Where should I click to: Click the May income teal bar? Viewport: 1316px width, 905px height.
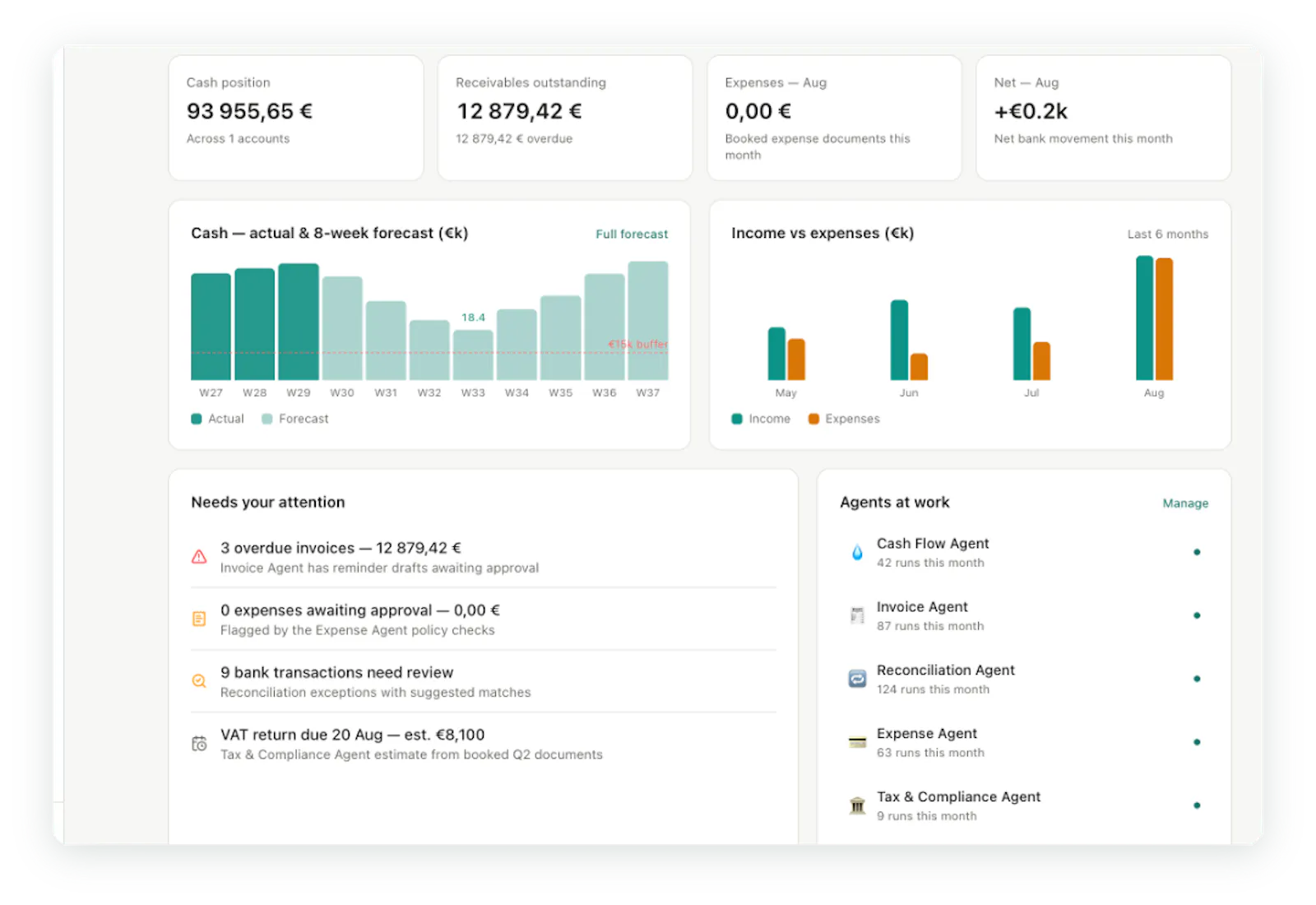pyautogui.click(x=776, y=354)
